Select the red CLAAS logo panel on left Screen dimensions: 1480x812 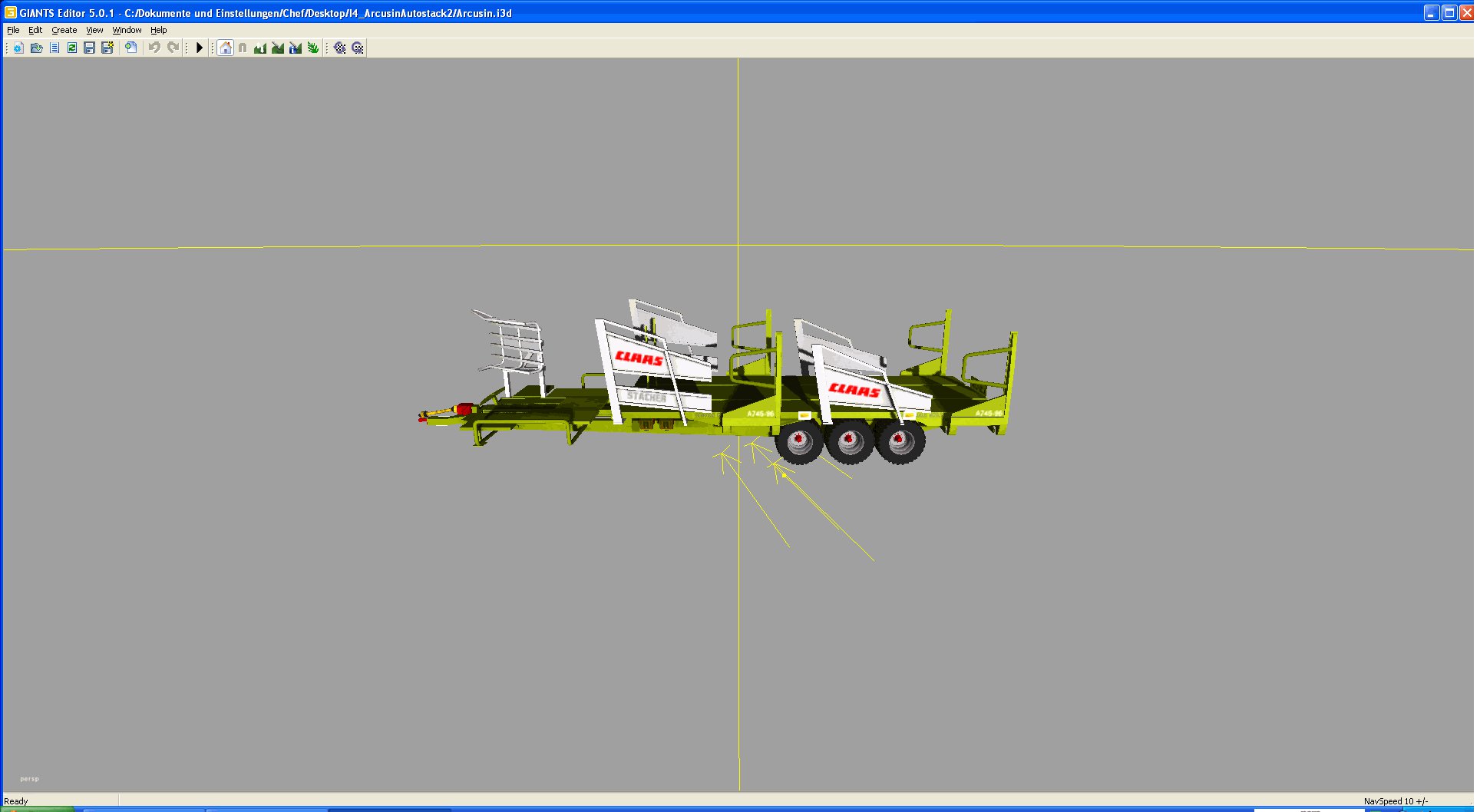639,358
